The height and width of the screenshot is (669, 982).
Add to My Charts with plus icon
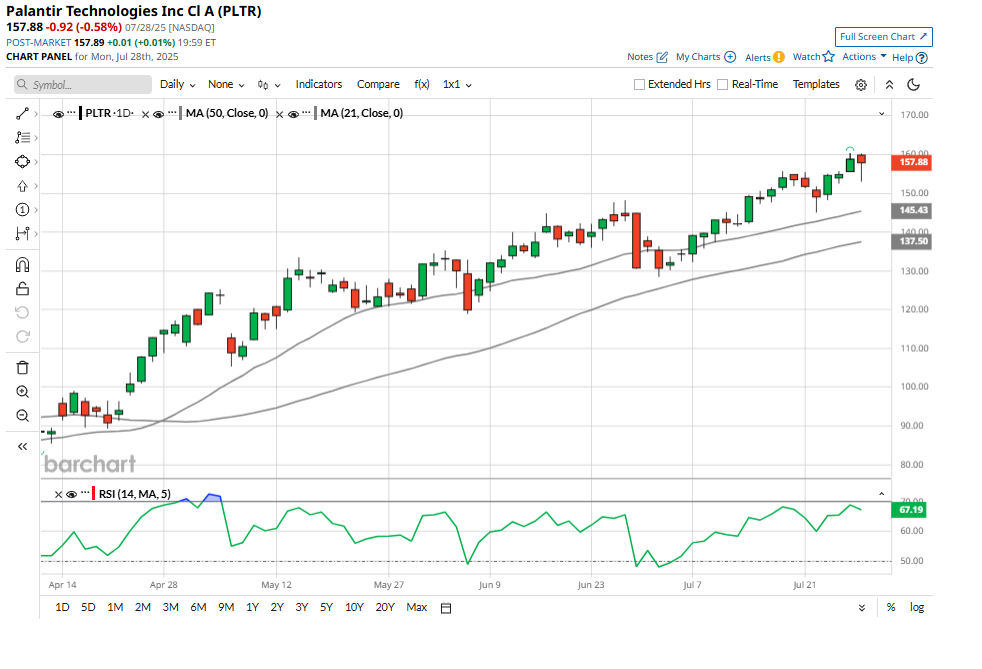click(x=730, y=57)
